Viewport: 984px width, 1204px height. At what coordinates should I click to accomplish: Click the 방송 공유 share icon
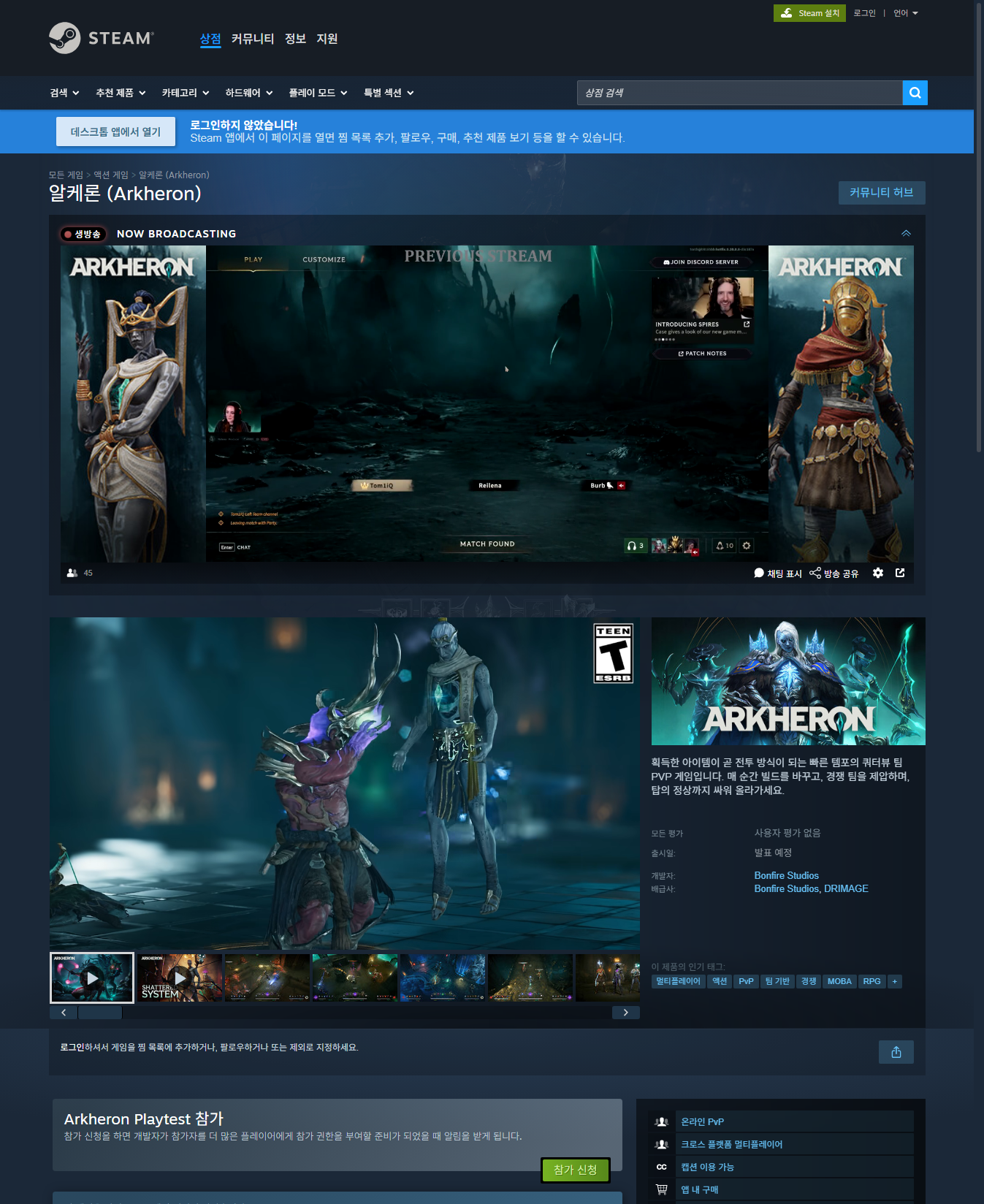click(x=815, y=573)
